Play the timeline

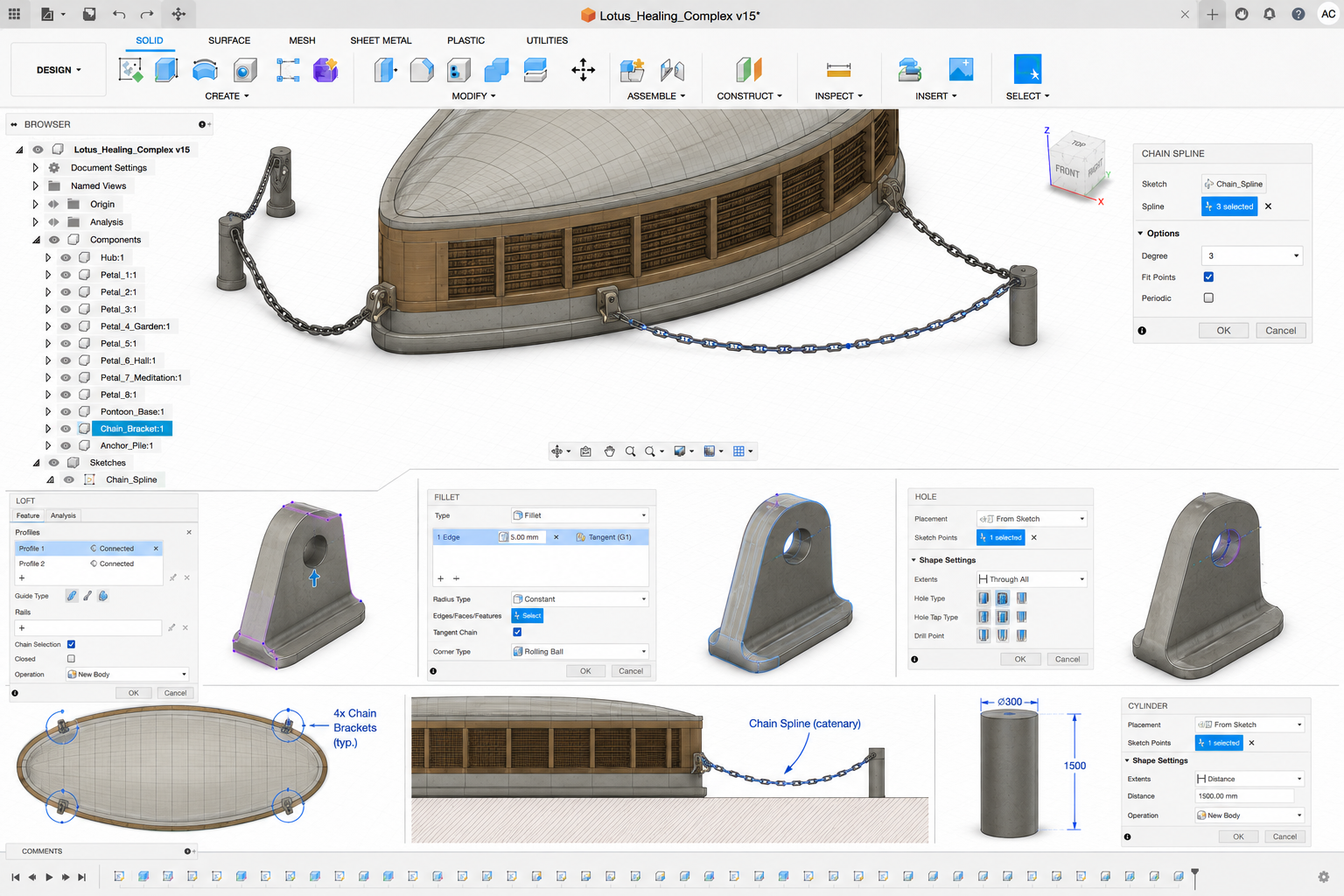pyautogui.click(x=49, y=877)
